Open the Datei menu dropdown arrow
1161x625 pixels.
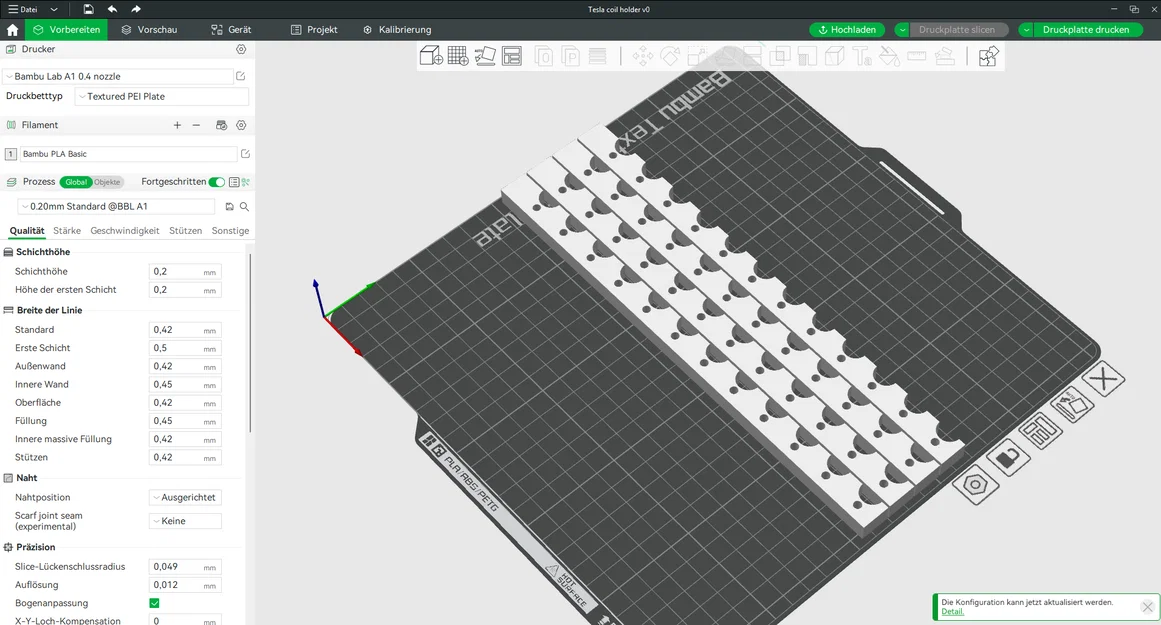pos(53,10)
